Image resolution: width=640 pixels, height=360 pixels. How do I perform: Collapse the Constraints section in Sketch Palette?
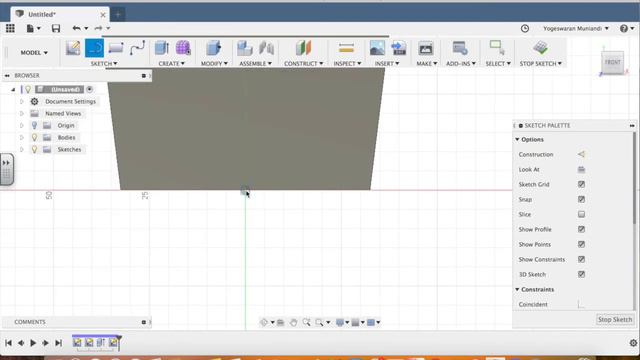click(517, 289)
